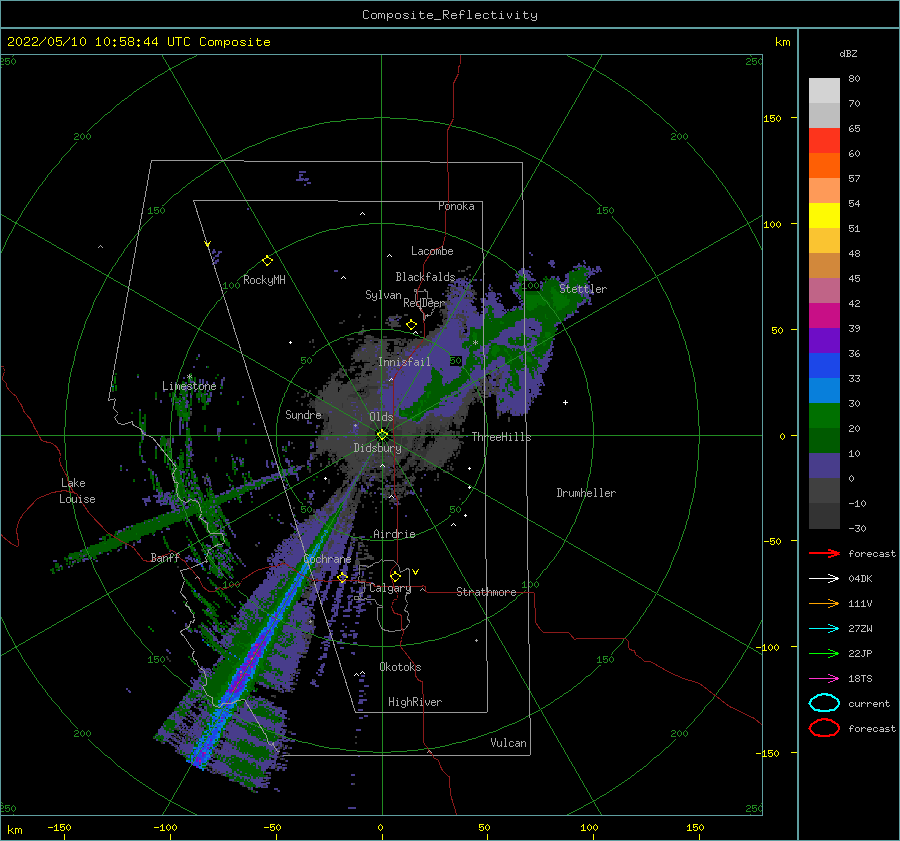Click the Cochrane city label
Screen dimensions: 900x841
pos(327,559)
